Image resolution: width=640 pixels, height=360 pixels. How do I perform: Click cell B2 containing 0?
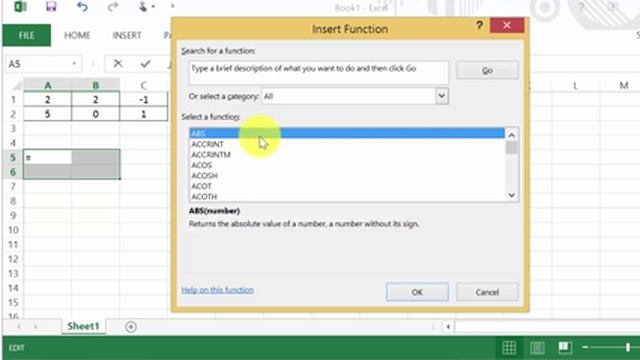click(x=96, y=114)
